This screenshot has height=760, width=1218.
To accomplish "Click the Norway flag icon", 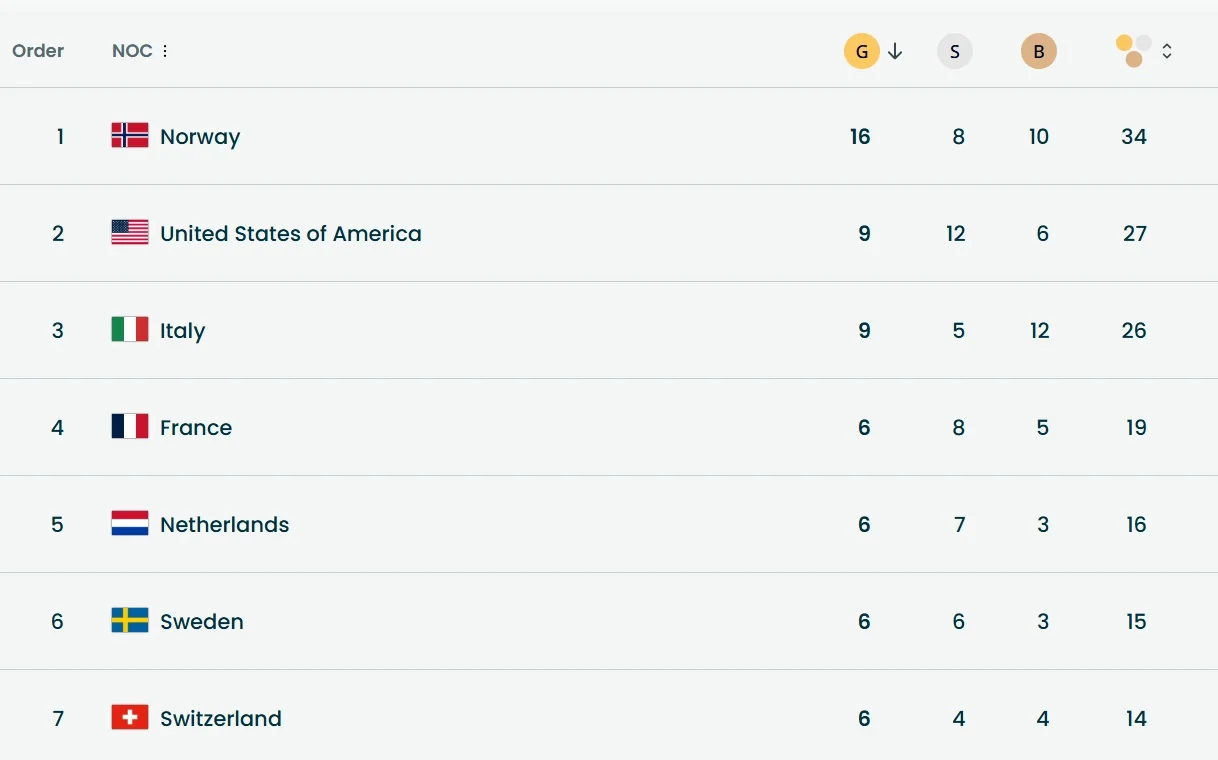I will coord(130,136).
